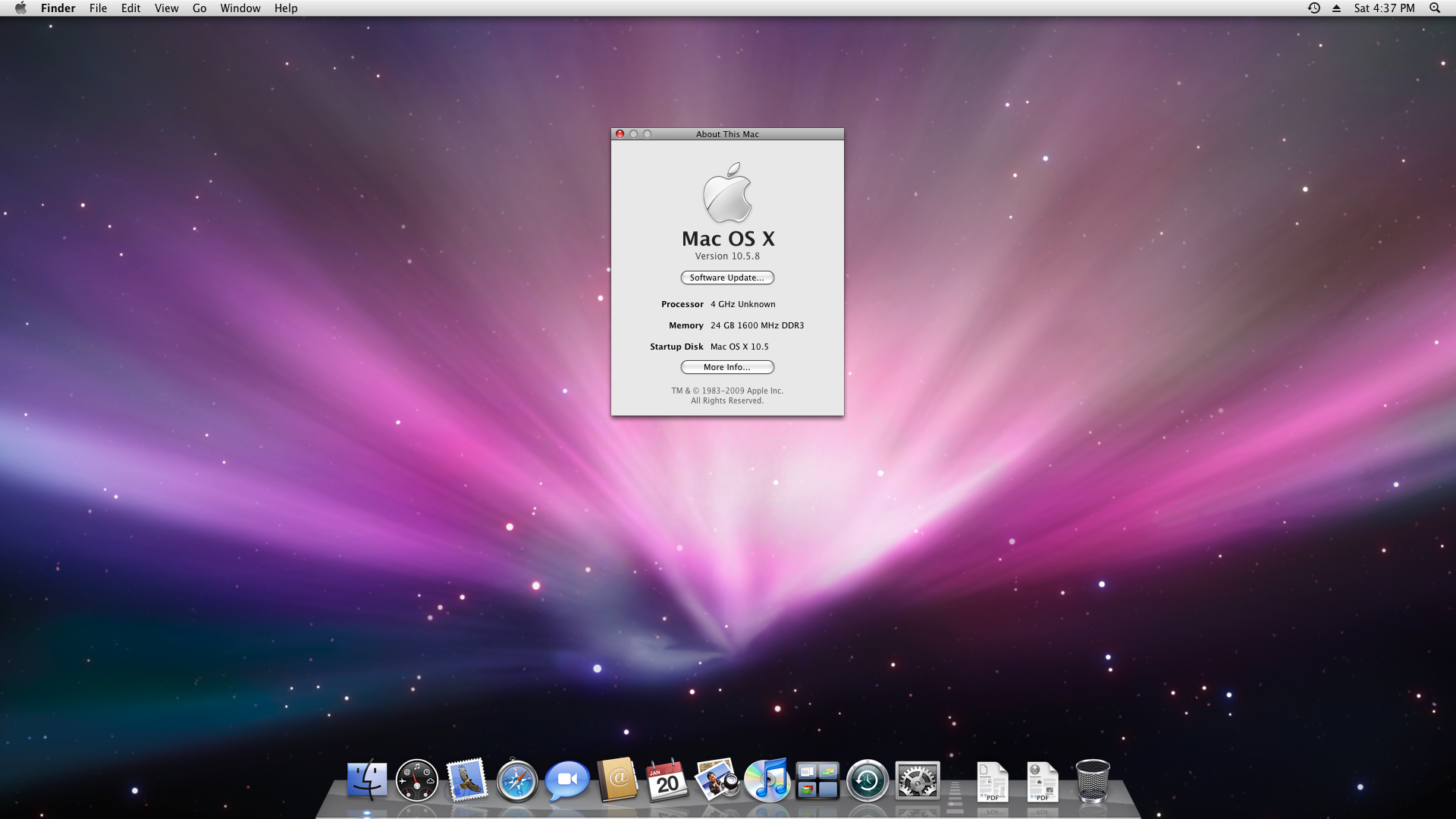Open Time Machine dock icon
The image size is (1456, 819).
867,780
